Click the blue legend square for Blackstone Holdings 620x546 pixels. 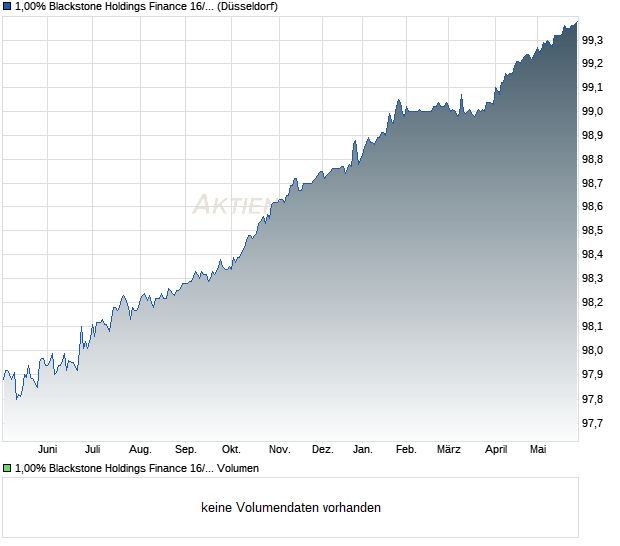(x=7, y=6)
